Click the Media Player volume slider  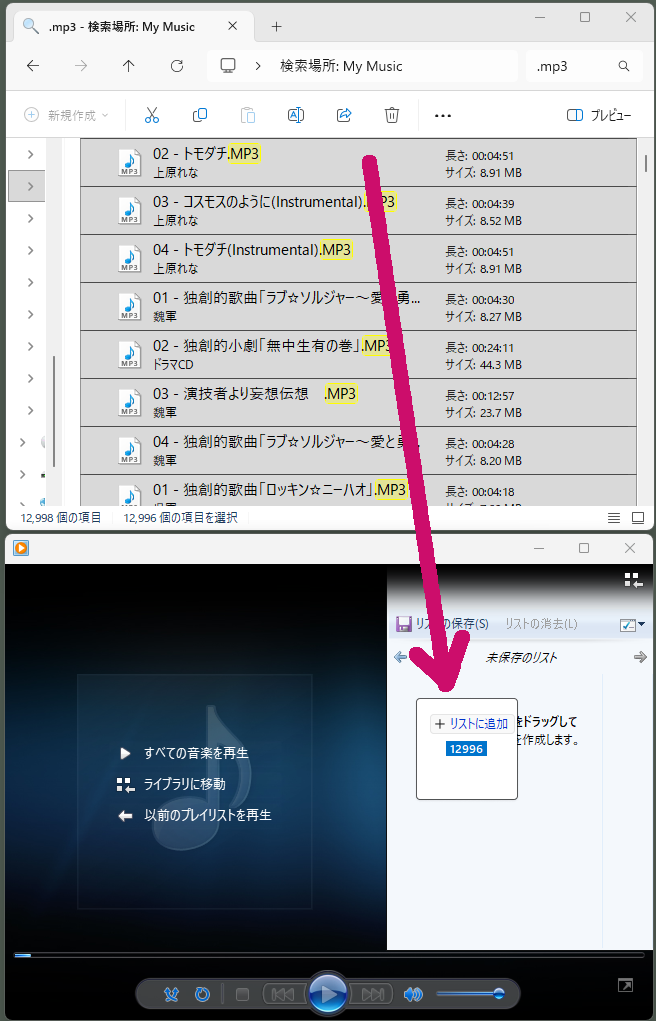tap(470, 994)
